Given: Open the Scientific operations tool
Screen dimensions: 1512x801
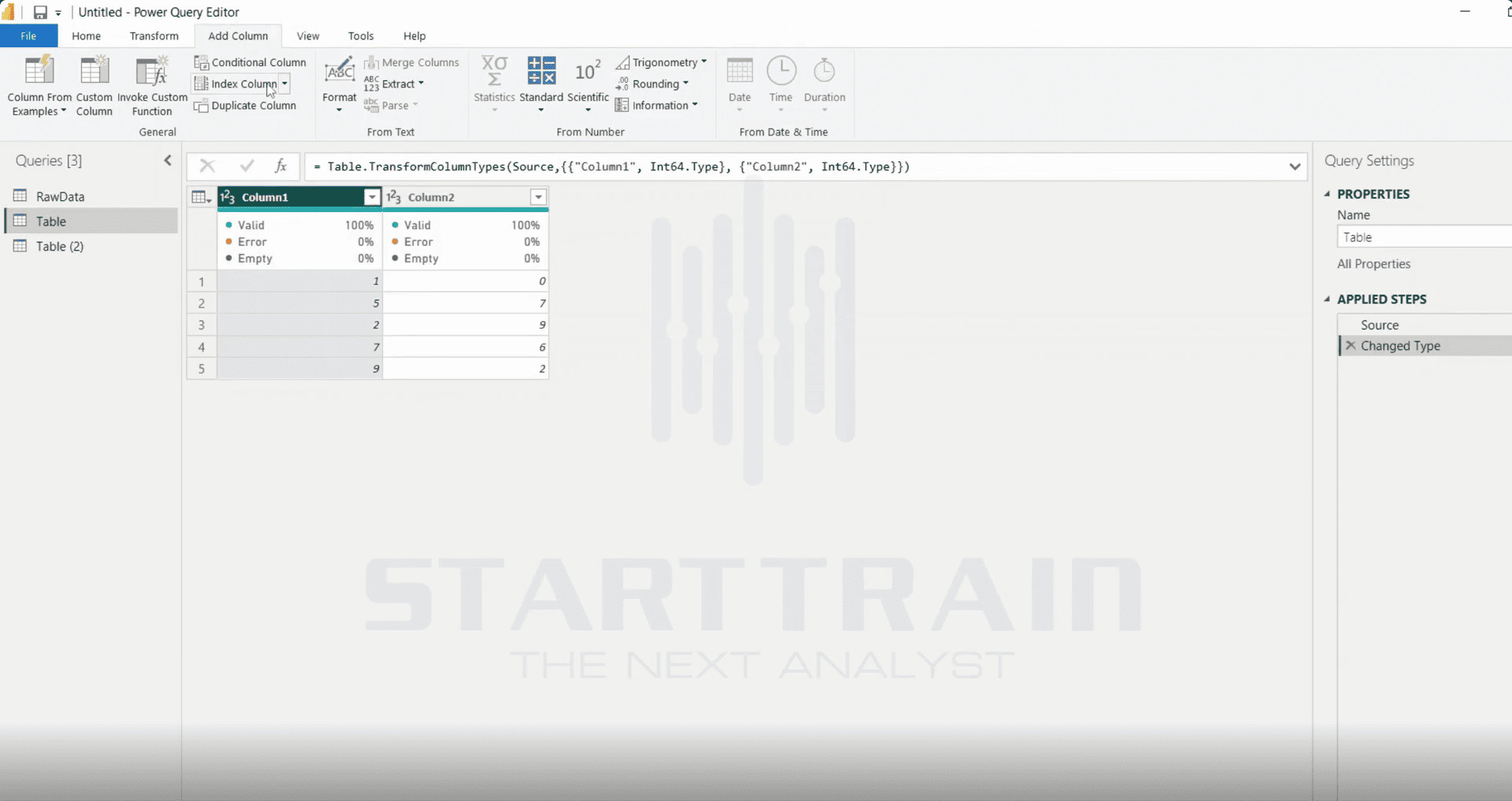Looking at the screenshot, I should coord(588,84).
